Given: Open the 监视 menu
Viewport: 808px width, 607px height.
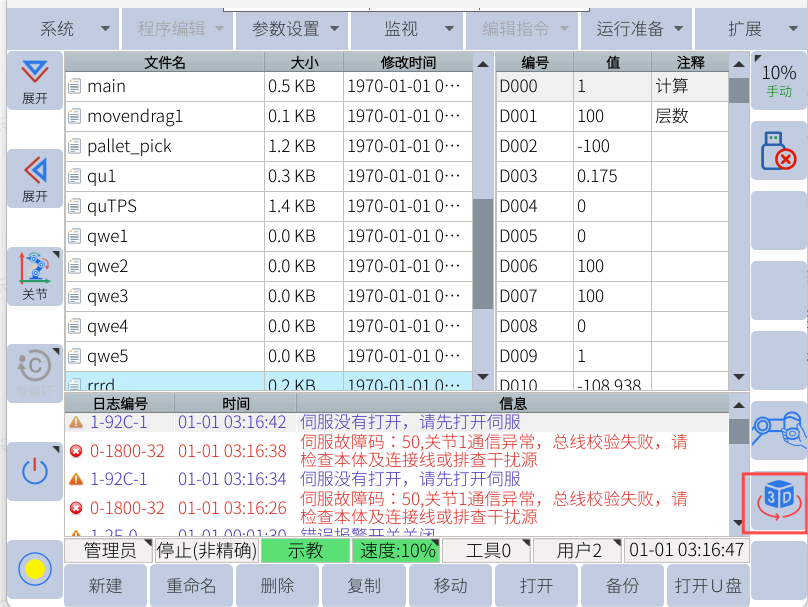Looking at the screenshot, I should coord(412,29).
